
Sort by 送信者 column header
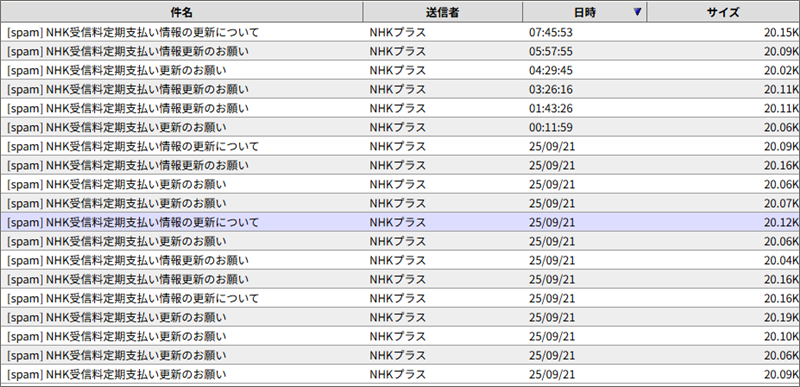coord(443,12)
